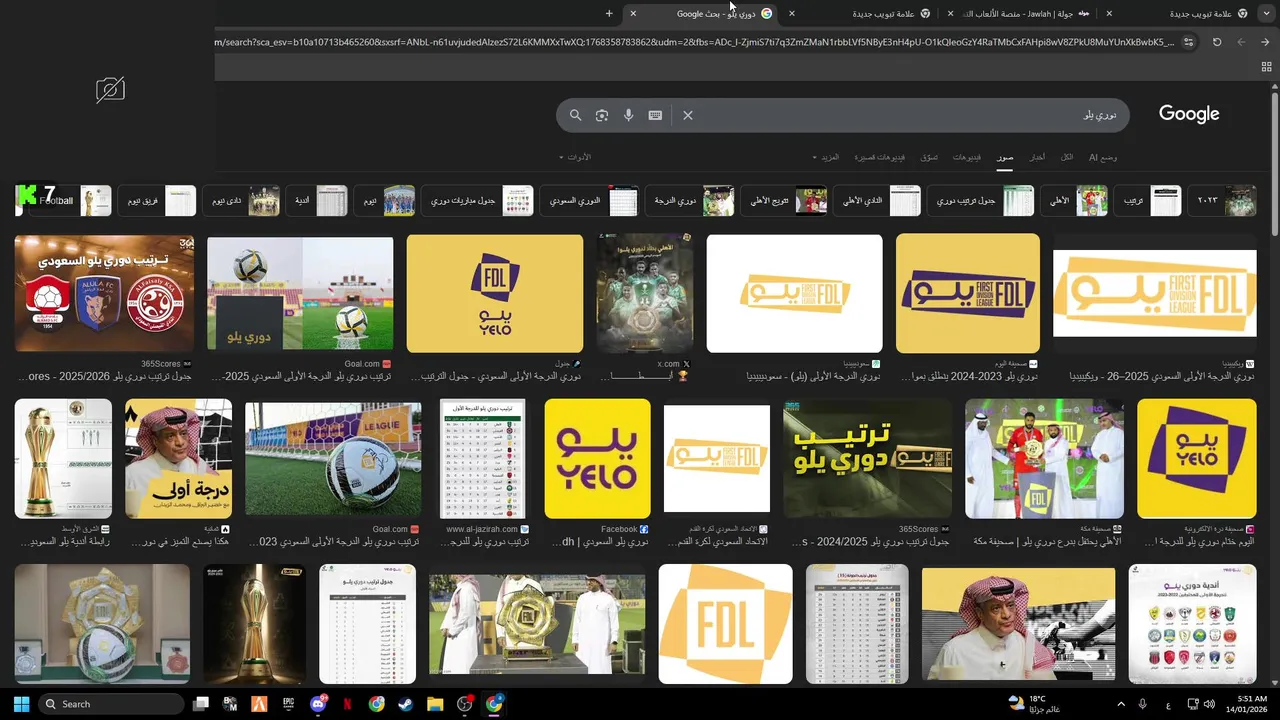Click the سعوديبيديا source link
Screen dimensions: 1280x720
click(x=862, y=364)
